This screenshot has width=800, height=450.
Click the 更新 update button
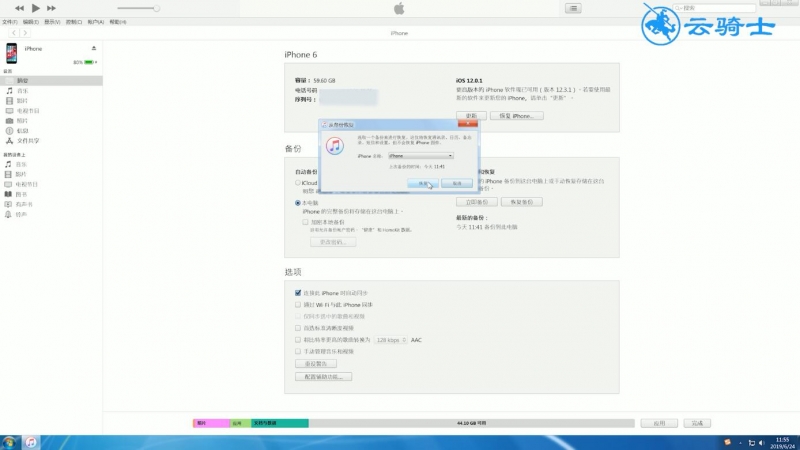tap(471, 116)
